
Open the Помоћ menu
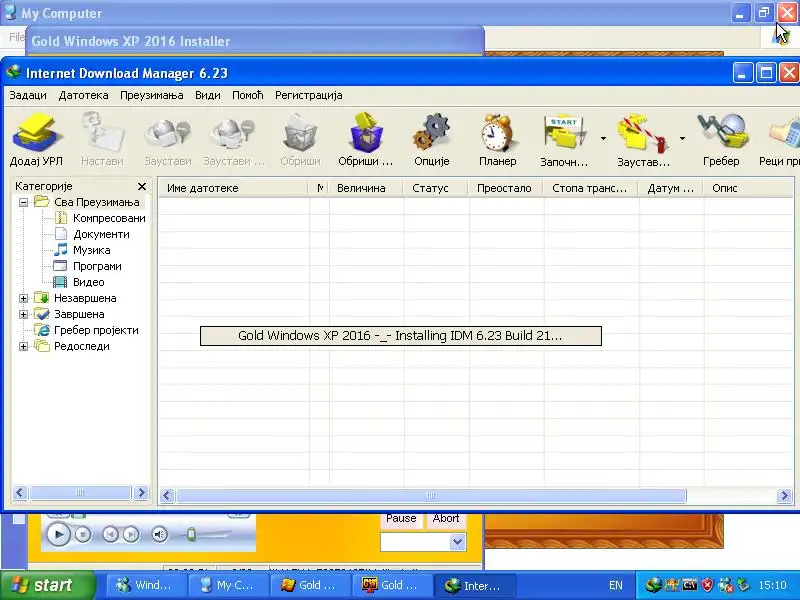click(247, 95)
